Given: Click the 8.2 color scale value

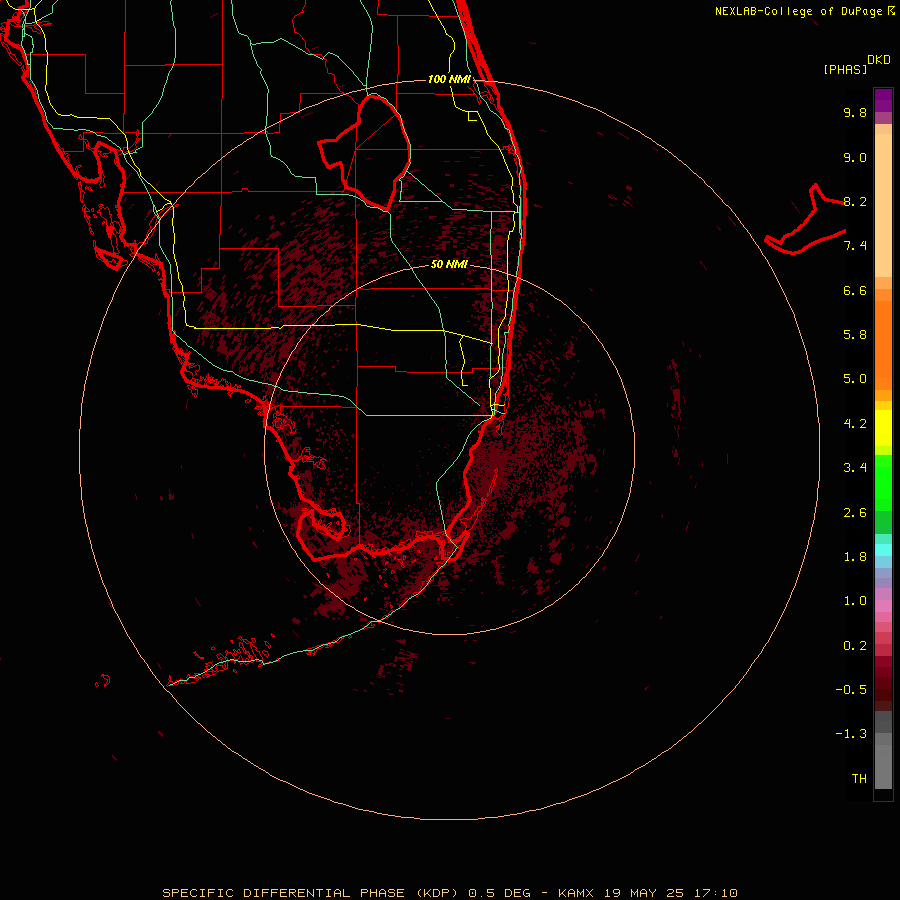Looking at the screenshot, I should pos(855,201).
